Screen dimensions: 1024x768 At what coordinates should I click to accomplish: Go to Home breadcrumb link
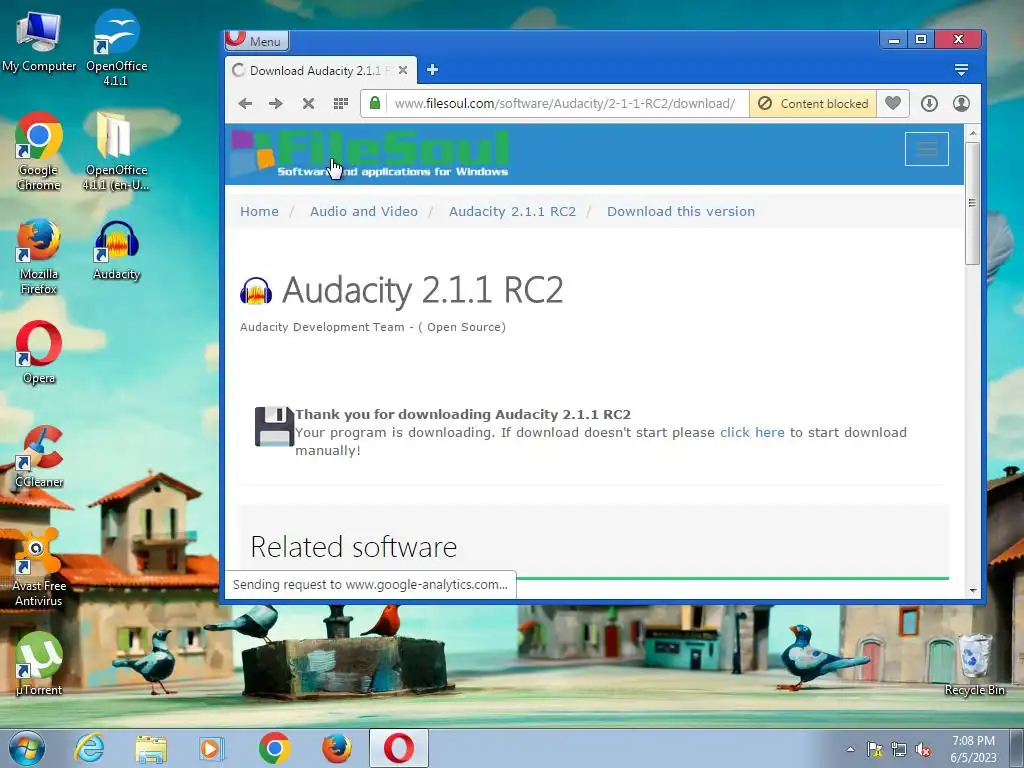(x=259, y=212)
